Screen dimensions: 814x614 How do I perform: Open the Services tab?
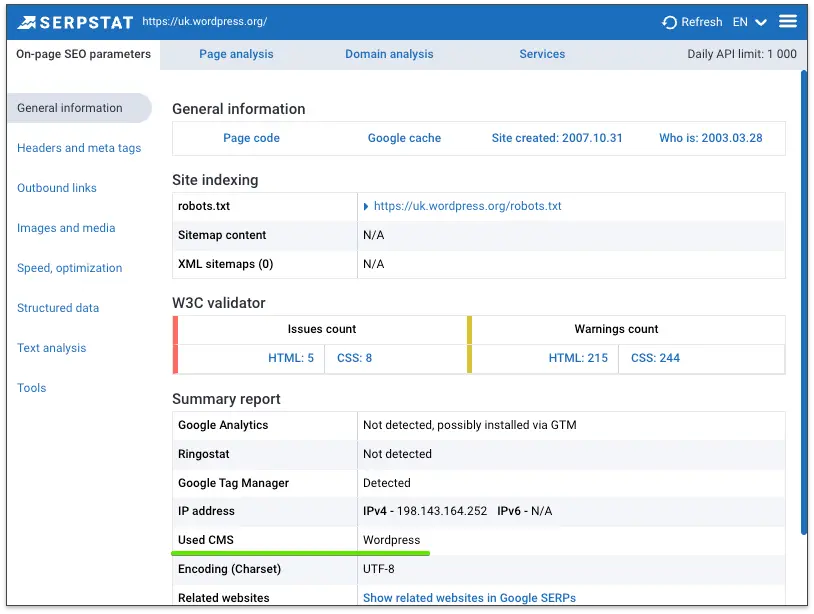pos(542,54)
